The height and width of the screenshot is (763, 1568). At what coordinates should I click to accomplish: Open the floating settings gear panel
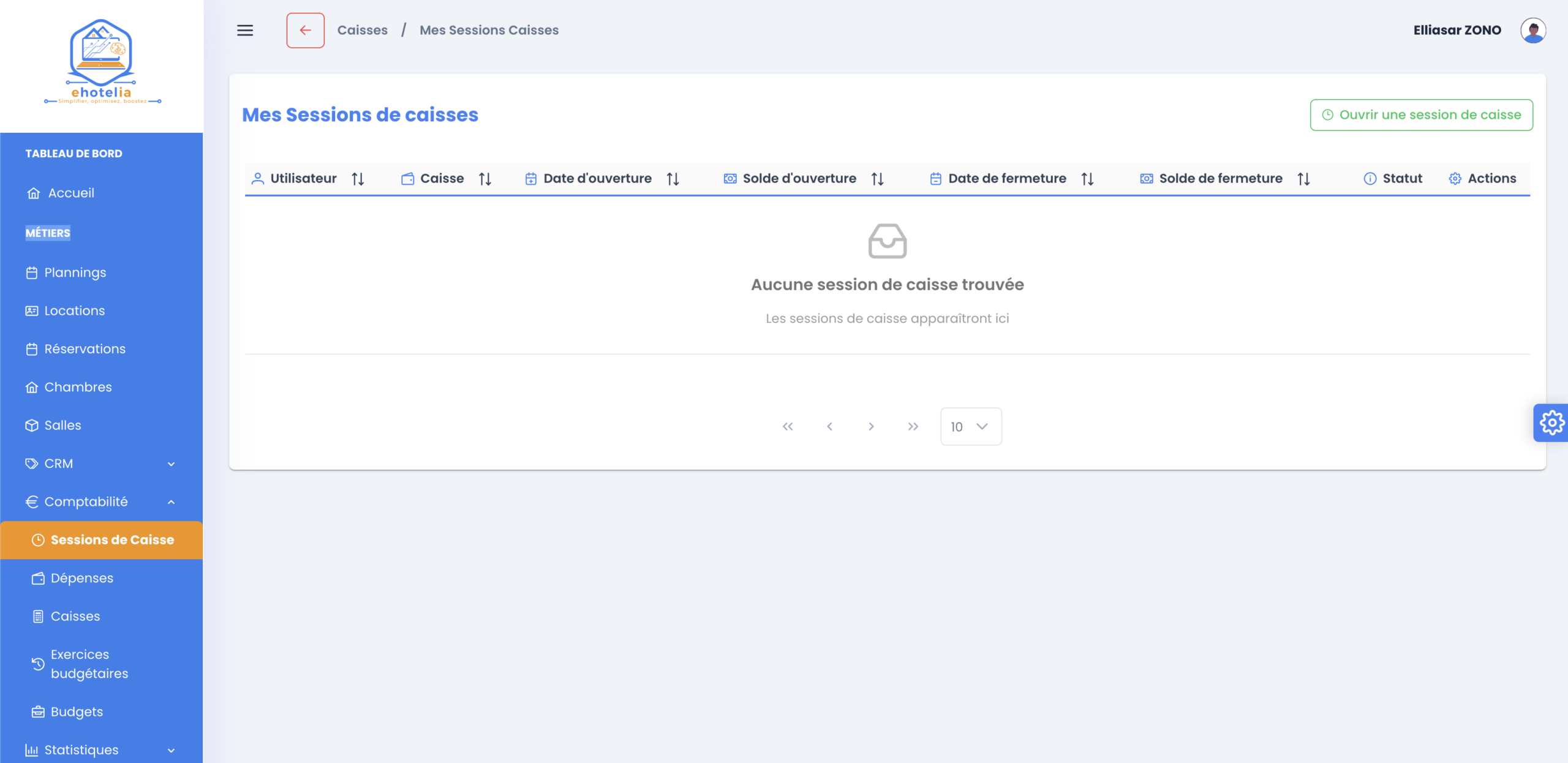(1551, 423)
